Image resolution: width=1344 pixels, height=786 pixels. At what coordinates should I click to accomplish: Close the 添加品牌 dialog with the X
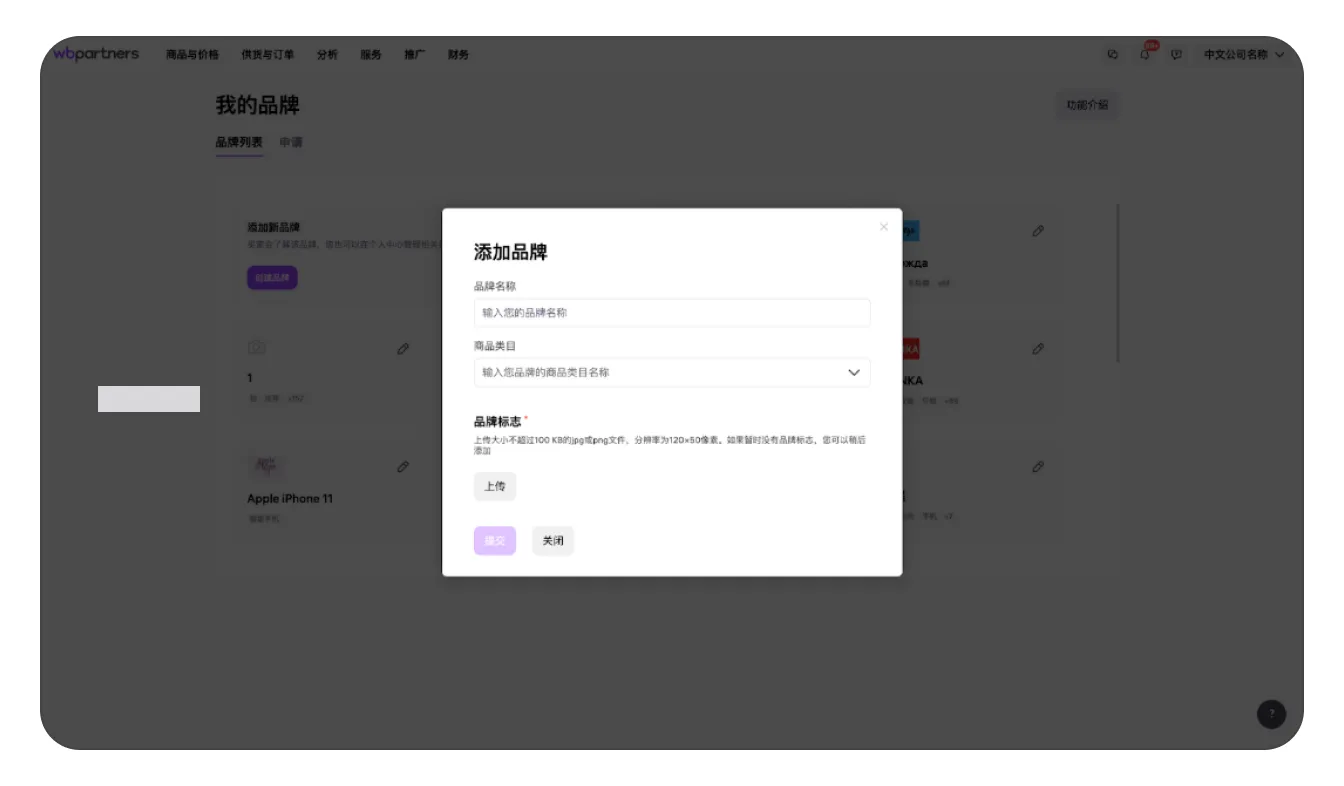click(x=883, y=226)
